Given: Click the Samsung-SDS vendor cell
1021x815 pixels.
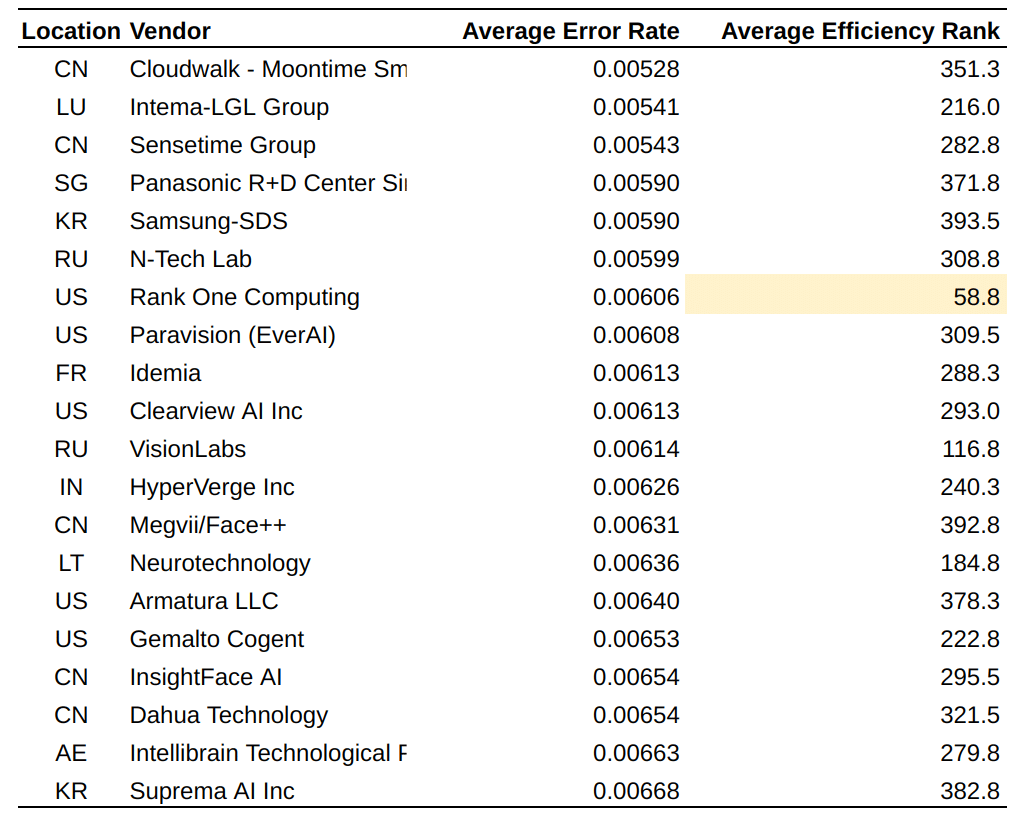Looking at the screenshot, I should click(x=208, y=221).
